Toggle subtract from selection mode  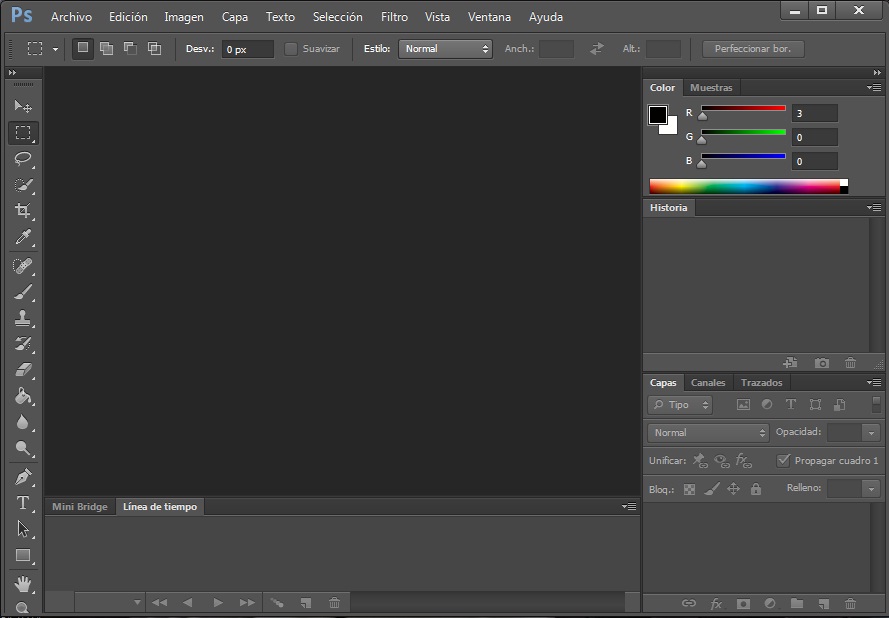(x=130, y=49)
